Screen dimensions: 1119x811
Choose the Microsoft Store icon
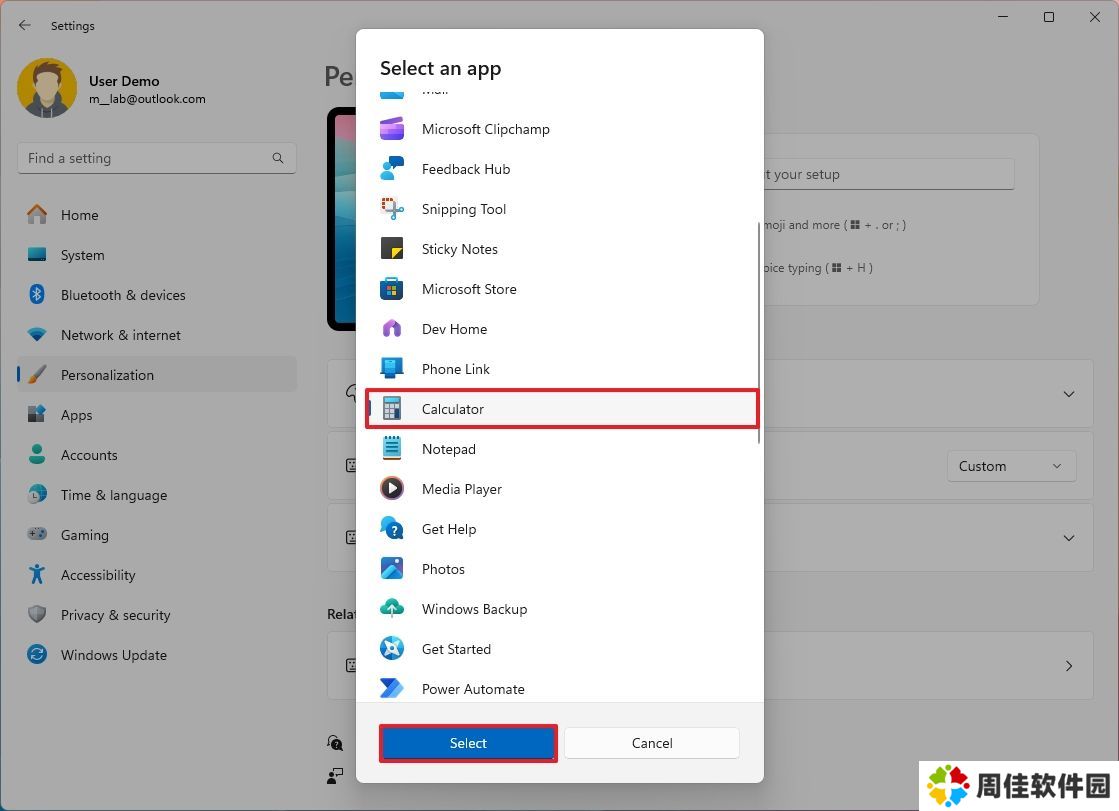point(392,289)
